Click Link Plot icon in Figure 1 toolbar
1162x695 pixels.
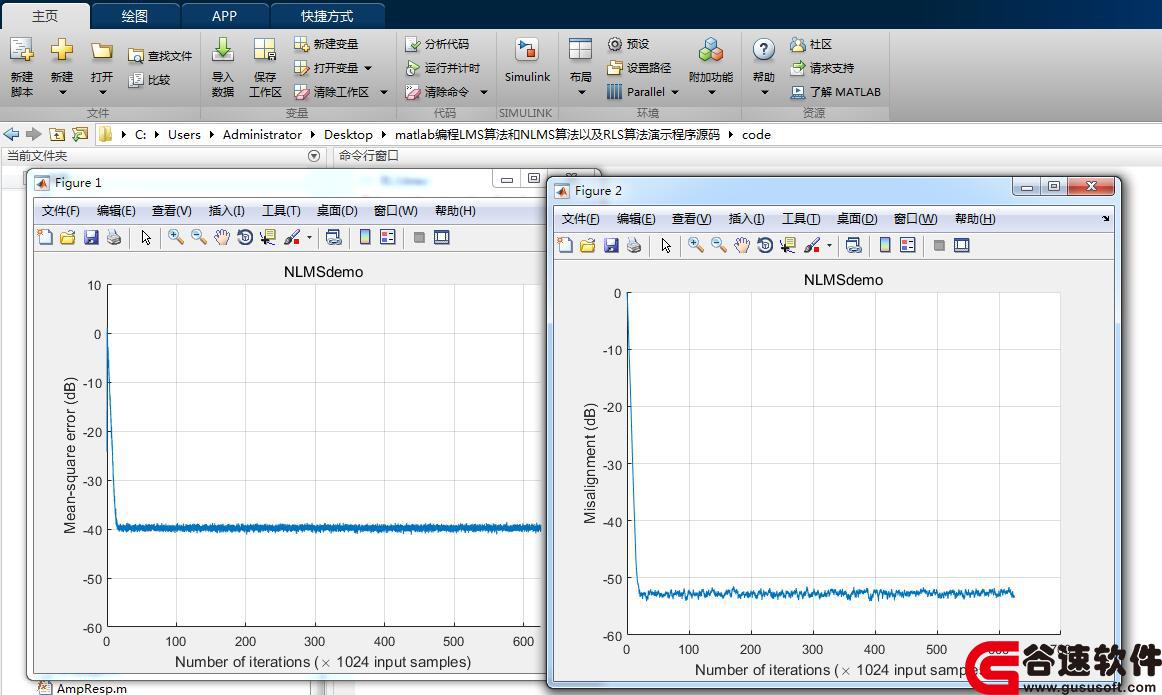tap(333, 237)
